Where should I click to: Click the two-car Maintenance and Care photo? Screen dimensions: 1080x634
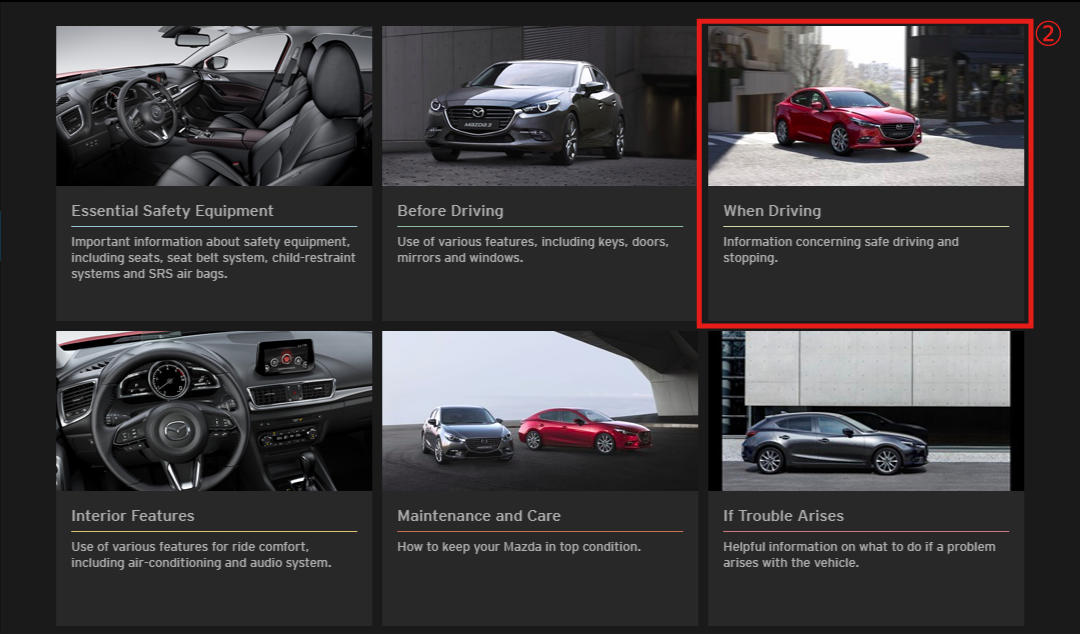pyautogui.click(x=540, y=411)
